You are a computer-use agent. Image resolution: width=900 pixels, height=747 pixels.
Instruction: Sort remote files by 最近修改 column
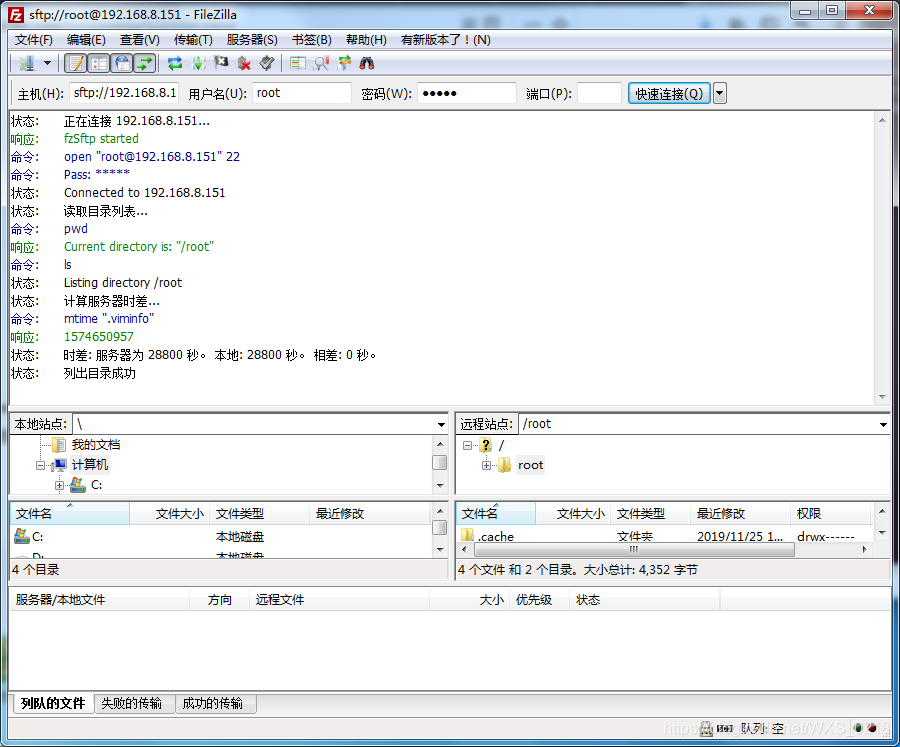[x=740, y=514]
